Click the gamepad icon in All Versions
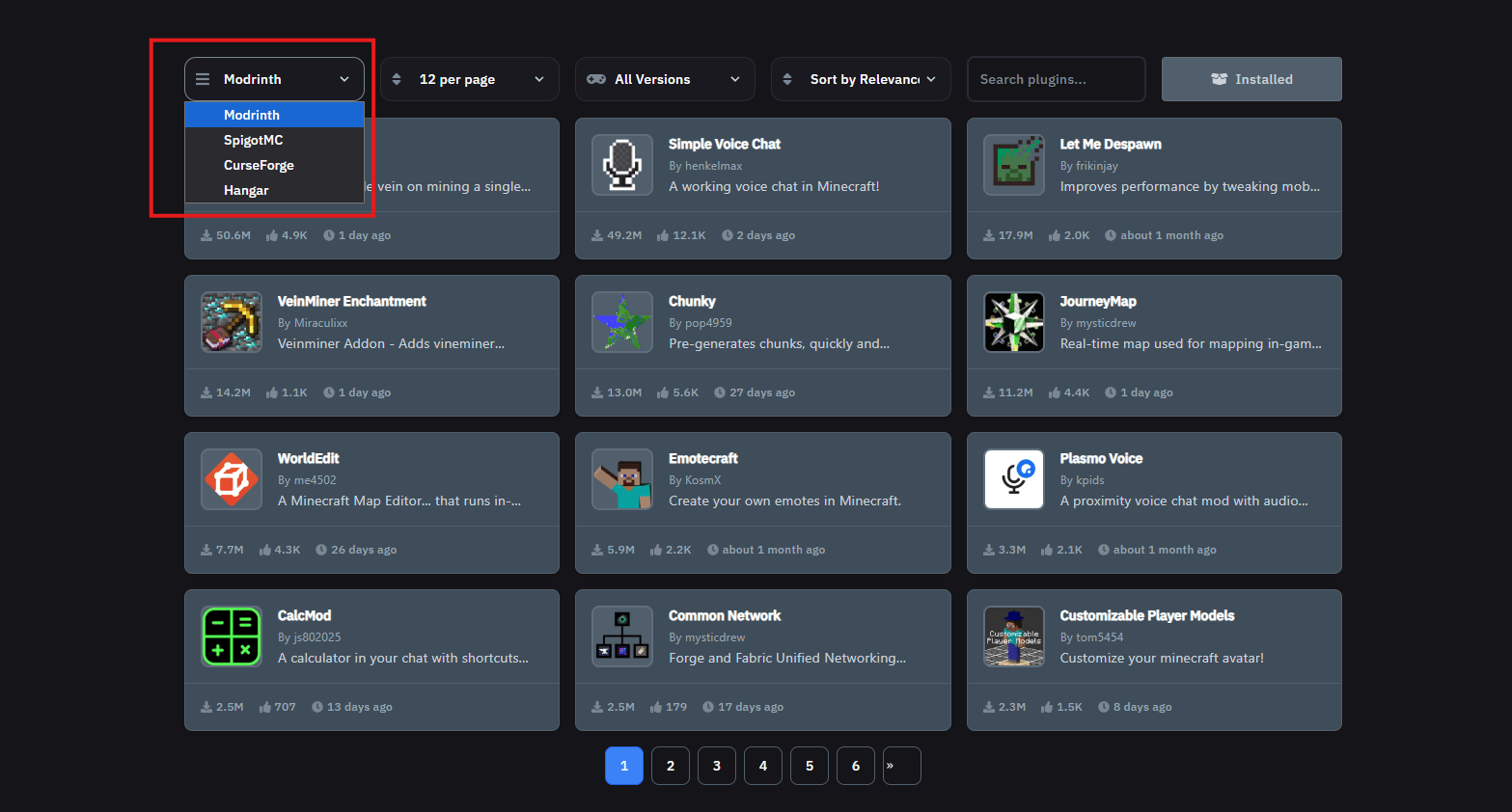Image resolution: width=1512 pixels, height=812 pixels. [597, 79]
